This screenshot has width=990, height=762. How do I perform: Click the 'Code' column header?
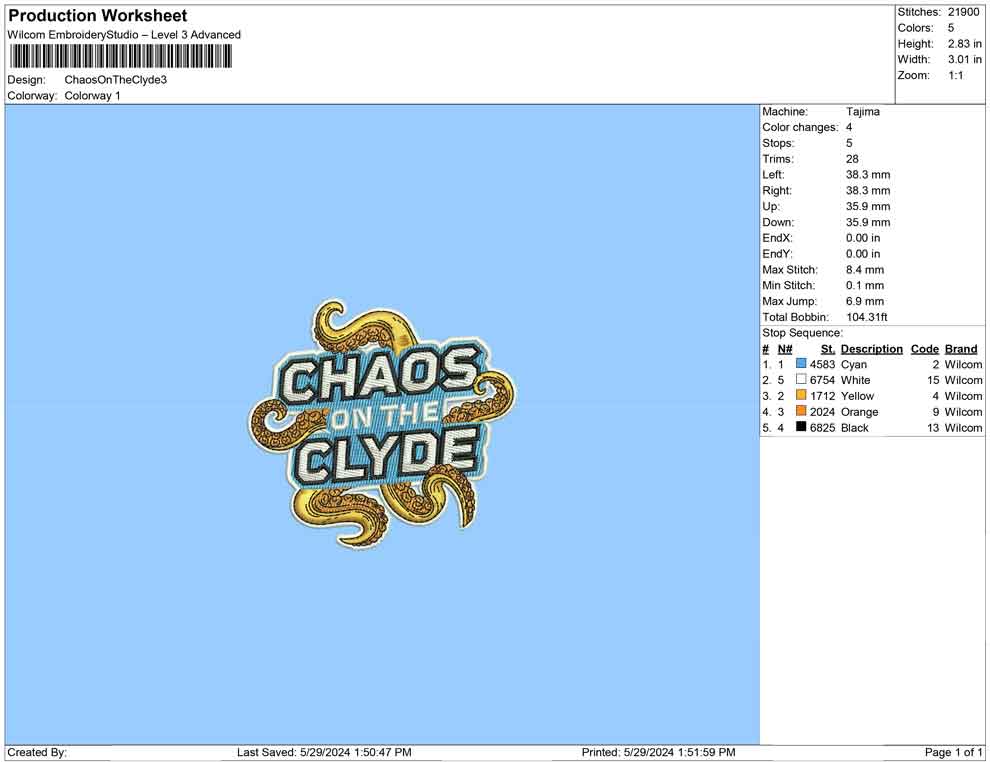925,349
